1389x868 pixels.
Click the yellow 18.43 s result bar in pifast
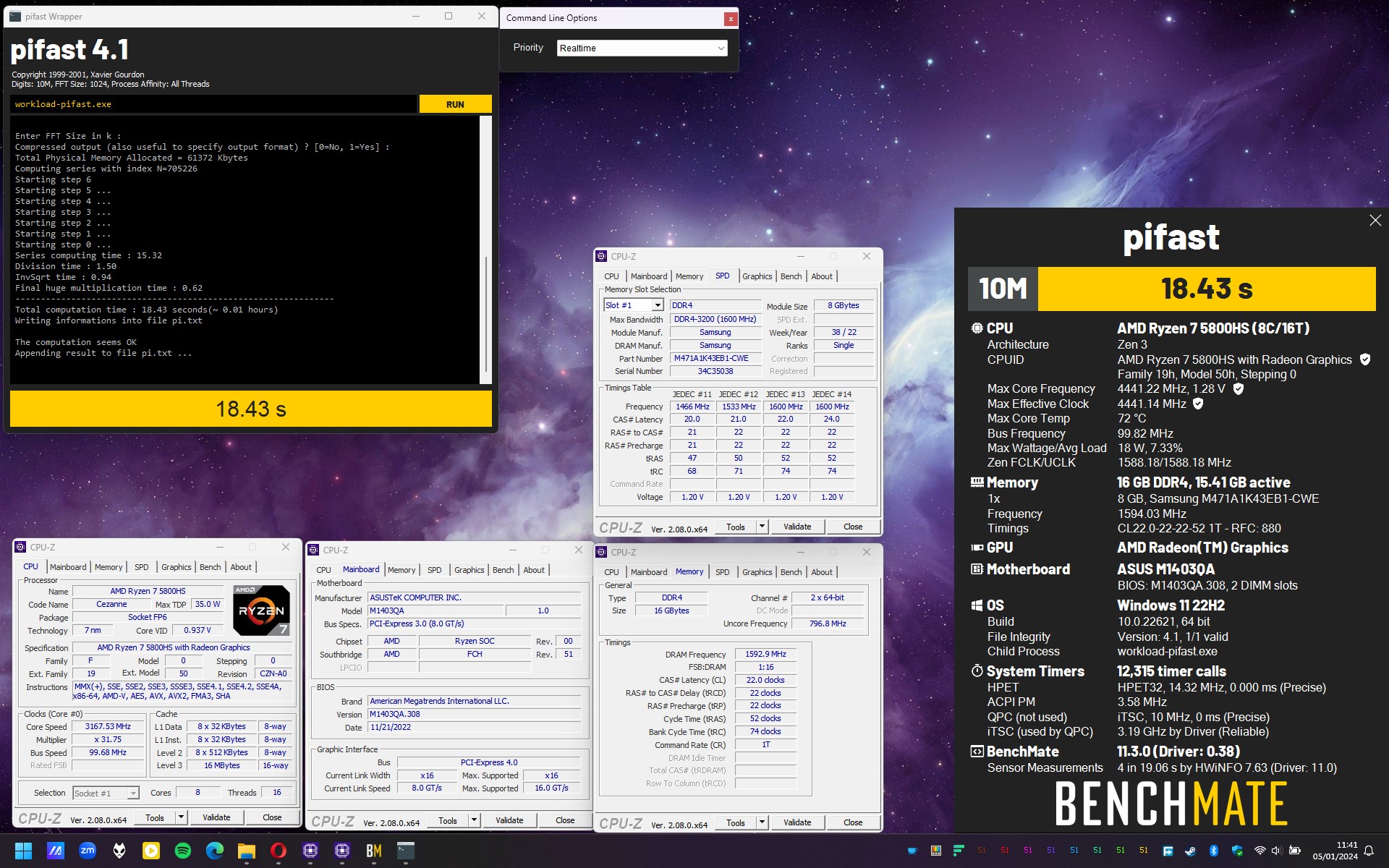[251, 409]
